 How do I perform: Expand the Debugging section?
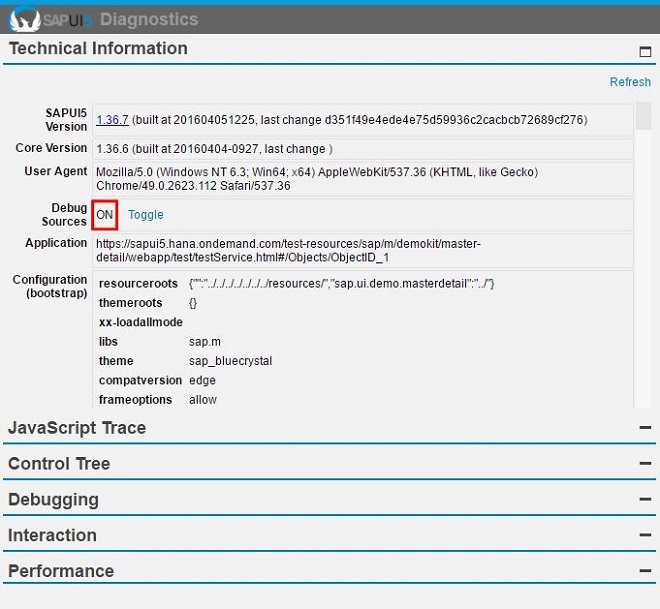645,499
